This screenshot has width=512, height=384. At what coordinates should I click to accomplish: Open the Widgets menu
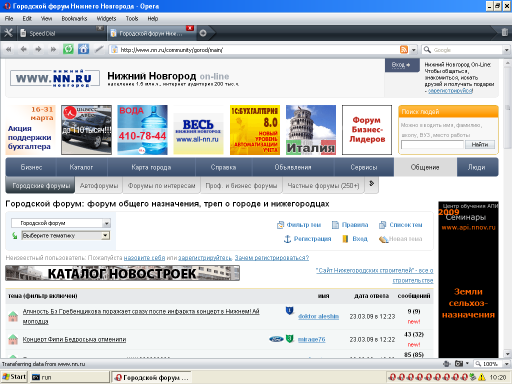tap(106, 19)
